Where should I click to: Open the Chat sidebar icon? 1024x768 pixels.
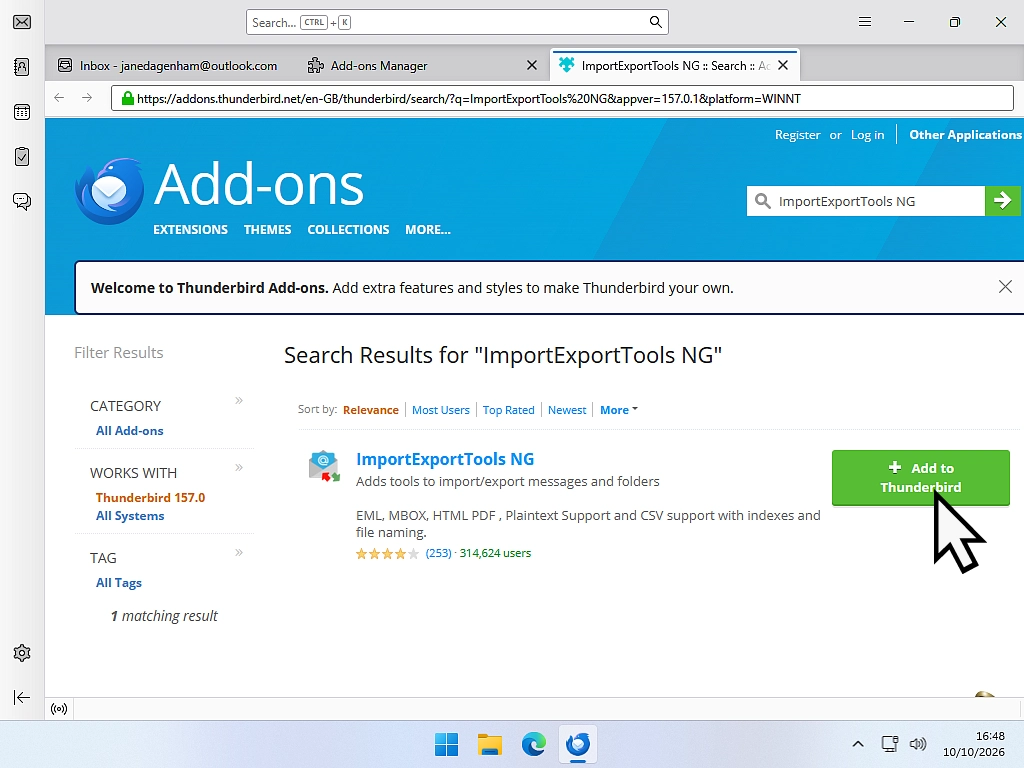tap(22, 201)
